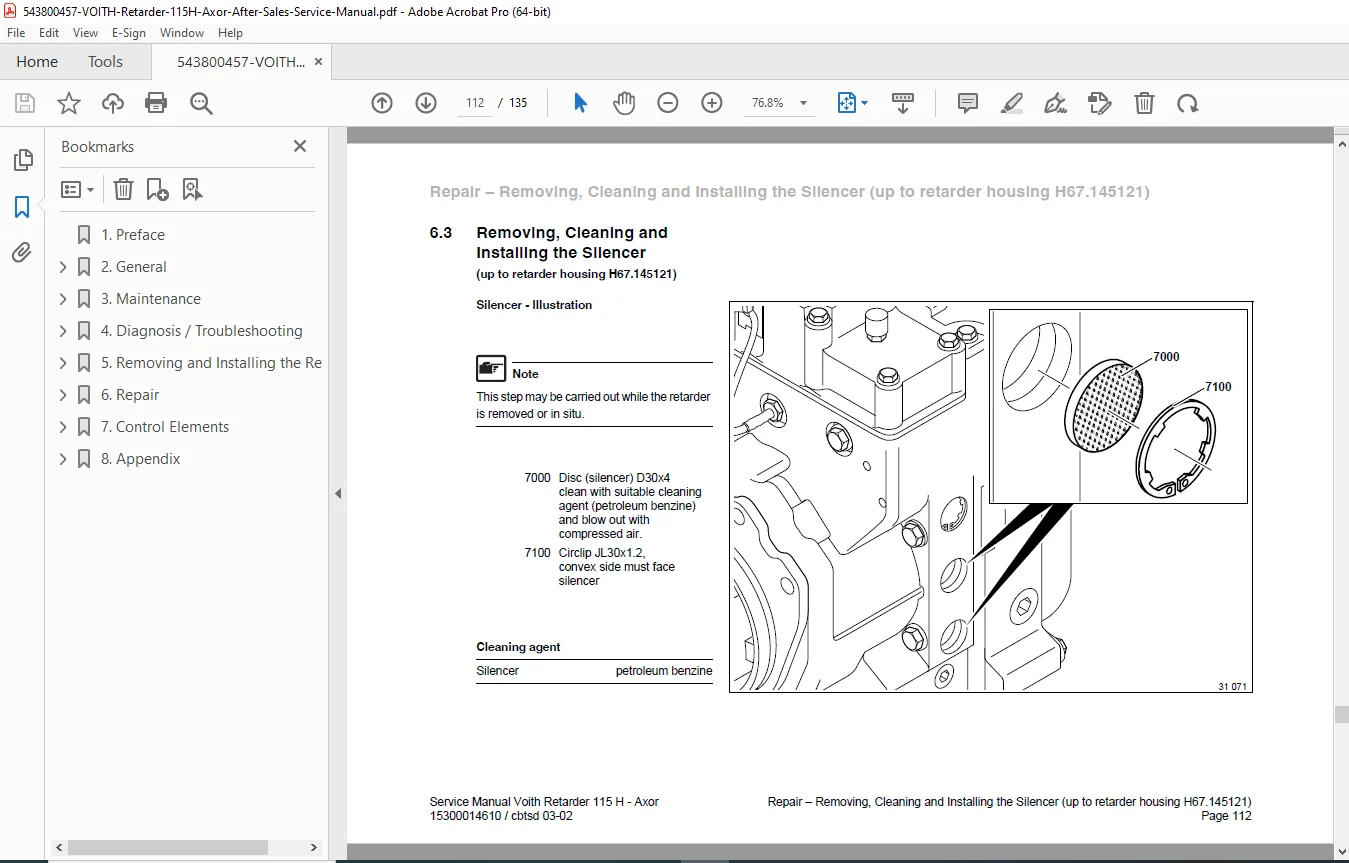The image size is (1349, 863).
Task: Collapse navigation pane with side arrow
Action: coord(338,493)
